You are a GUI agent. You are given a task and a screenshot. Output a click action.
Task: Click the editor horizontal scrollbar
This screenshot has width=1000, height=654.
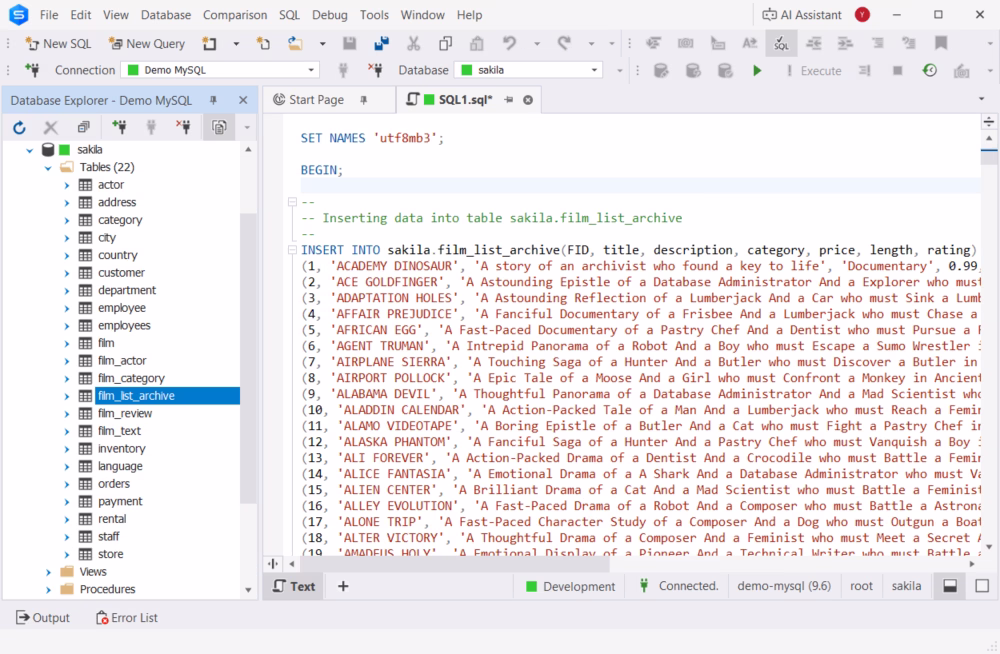pos(455,564)
